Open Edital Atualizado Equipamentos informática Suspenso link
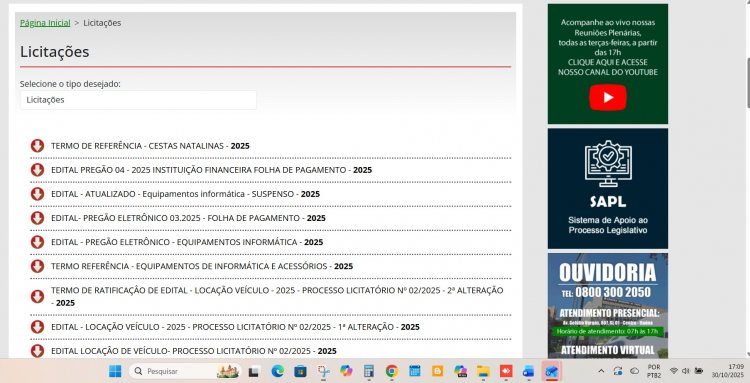Viewport: 750px width, 383px height. click(x=186, y=194)
